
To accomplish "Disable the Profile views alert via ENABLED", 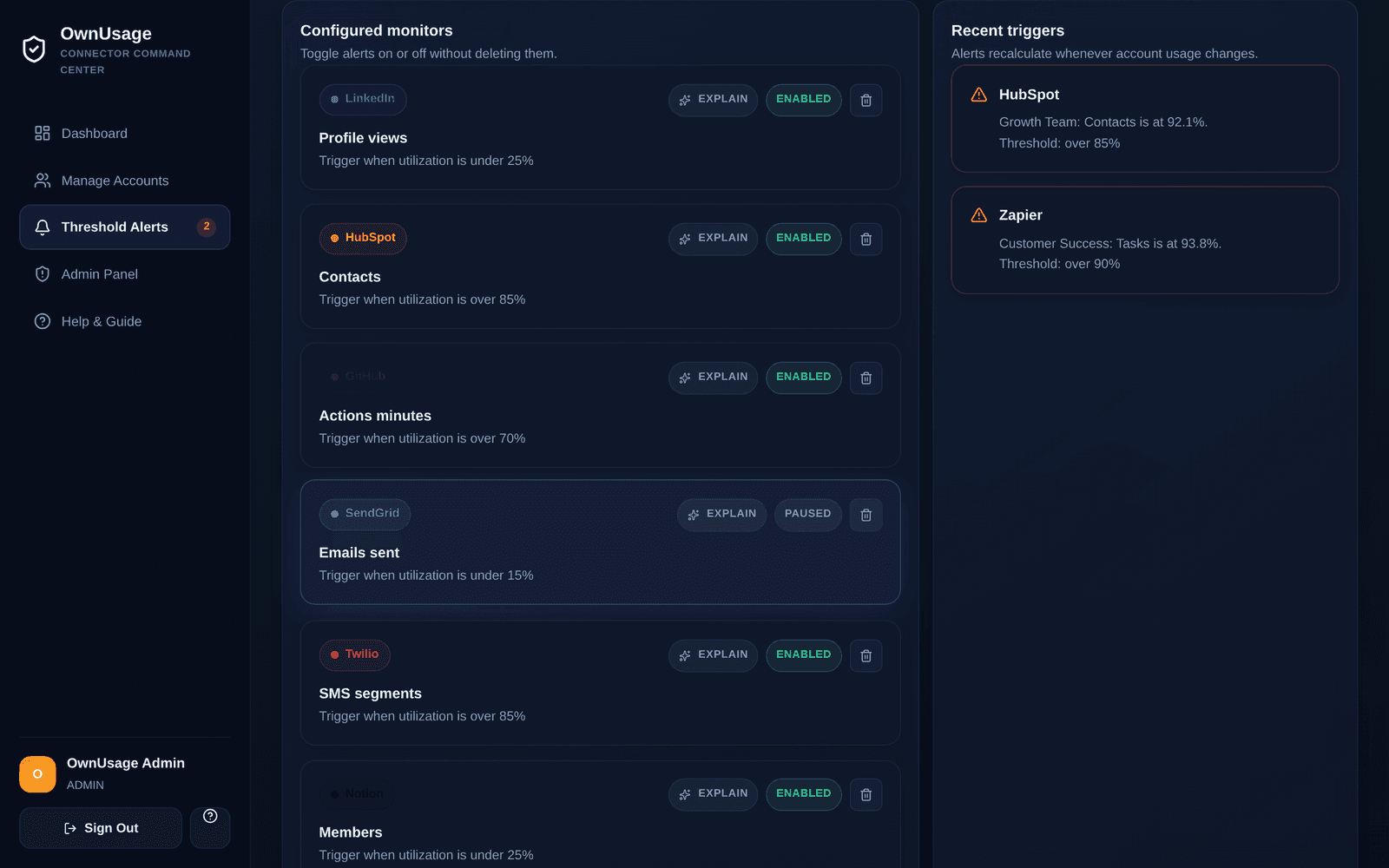I will point(803,100).
